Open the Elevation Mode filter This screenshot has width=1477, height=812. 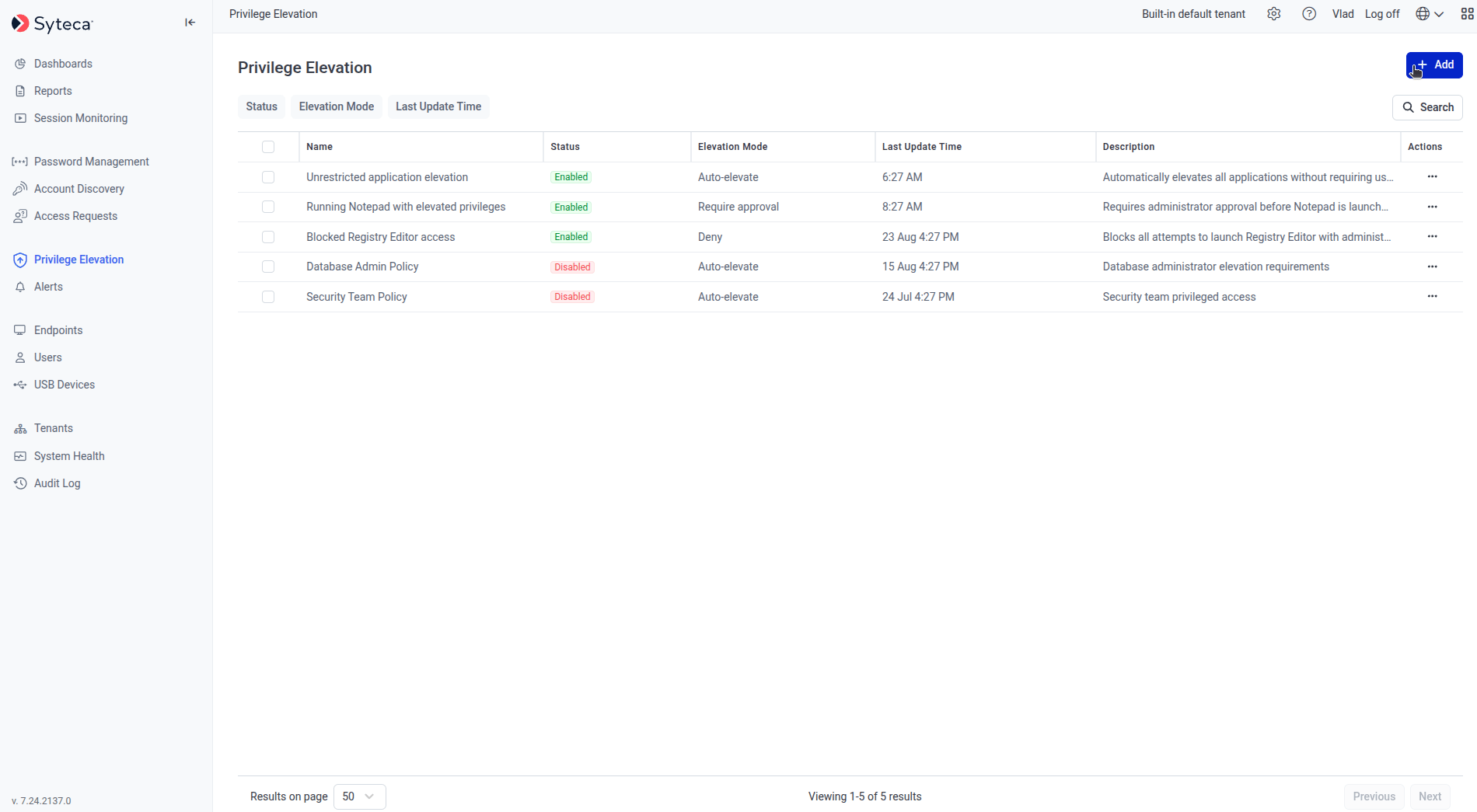tap(337, 106)
